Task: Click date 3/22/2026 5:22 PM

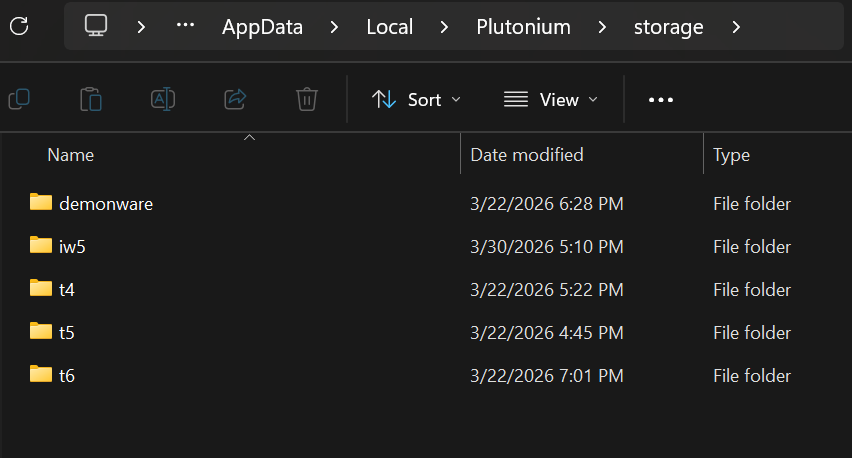Action: tap(547, 290)
